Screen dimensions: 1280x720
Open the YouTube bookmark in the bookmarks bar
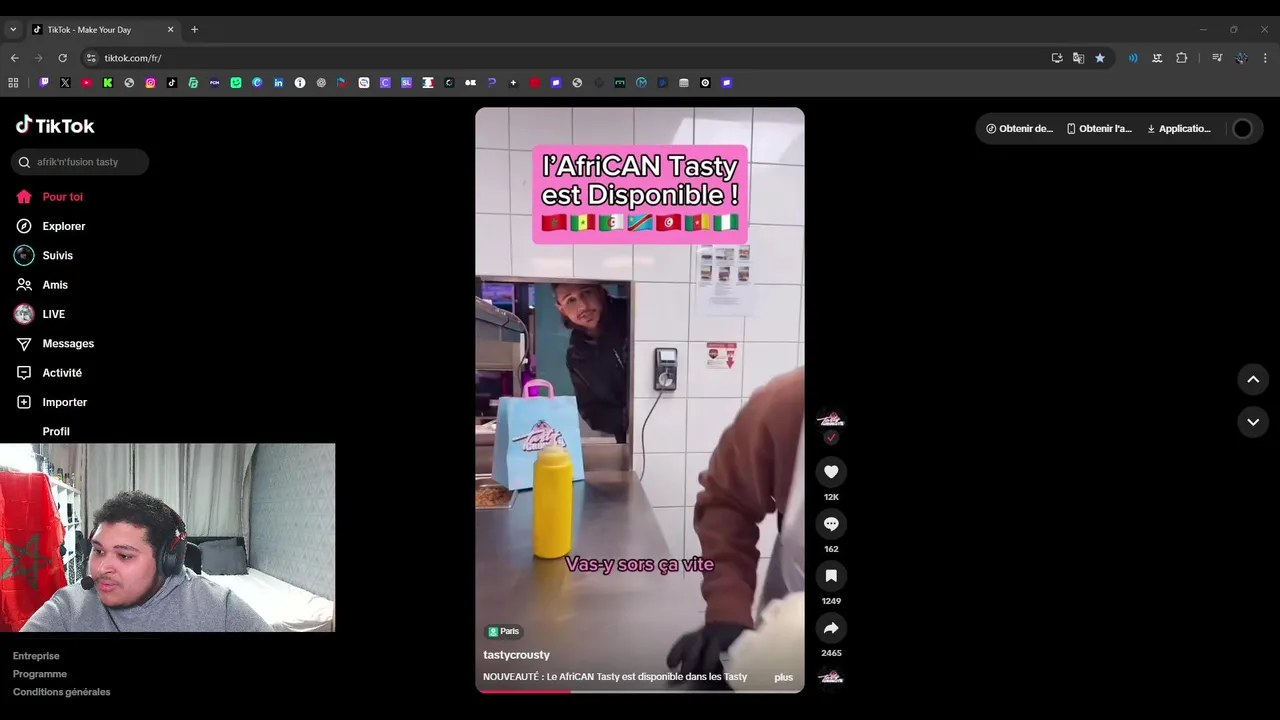[87, 83]
